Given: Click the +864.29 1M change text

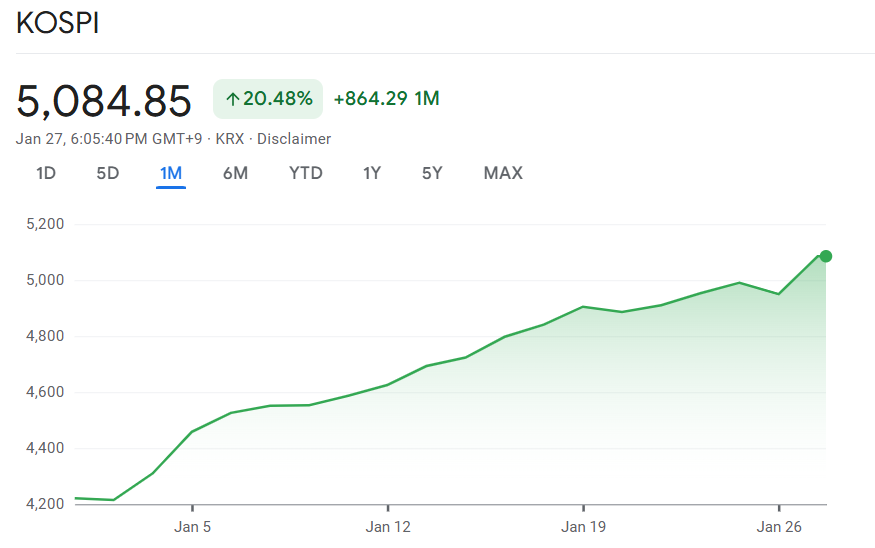Looking at the screenshot, I should [386, 99].
